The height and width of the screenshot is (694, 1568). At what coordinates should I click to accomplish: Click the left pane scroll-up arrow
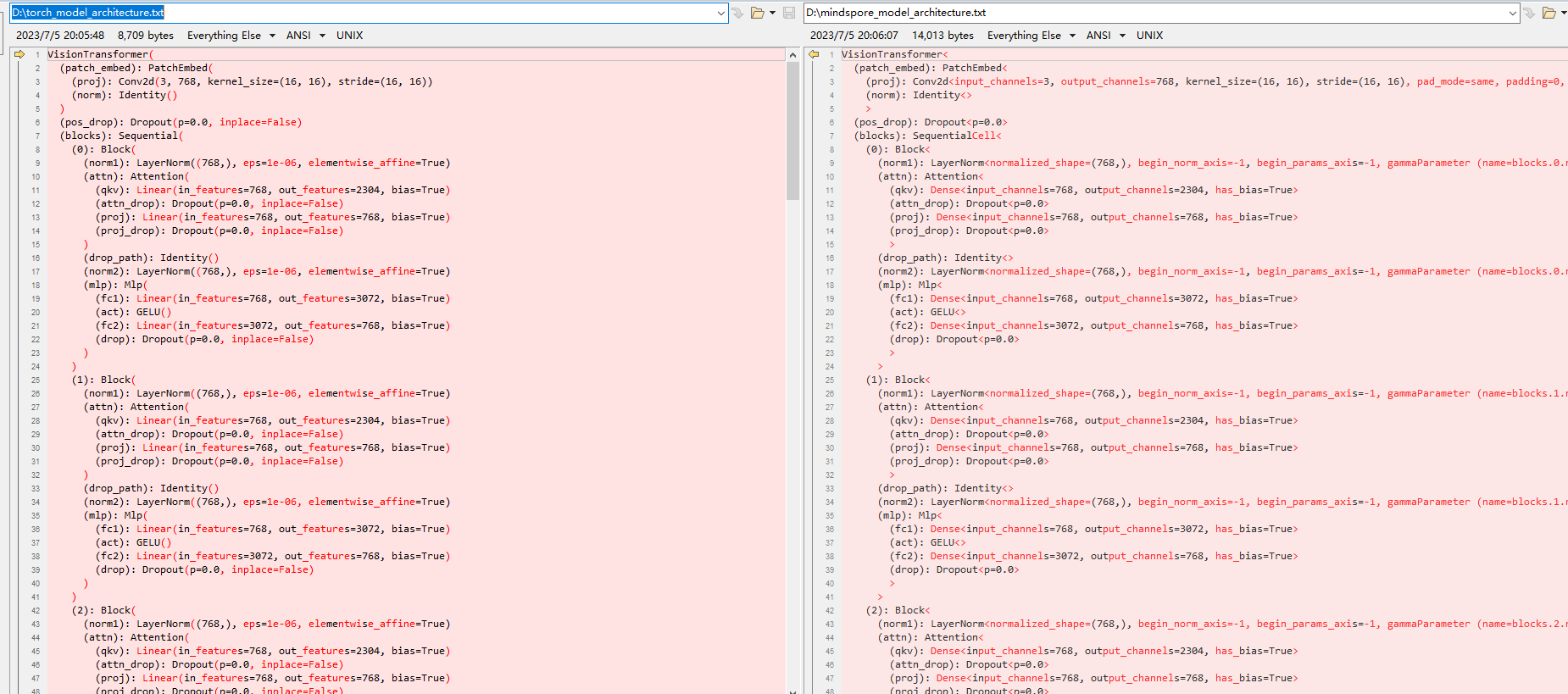(x=793, y=55)
